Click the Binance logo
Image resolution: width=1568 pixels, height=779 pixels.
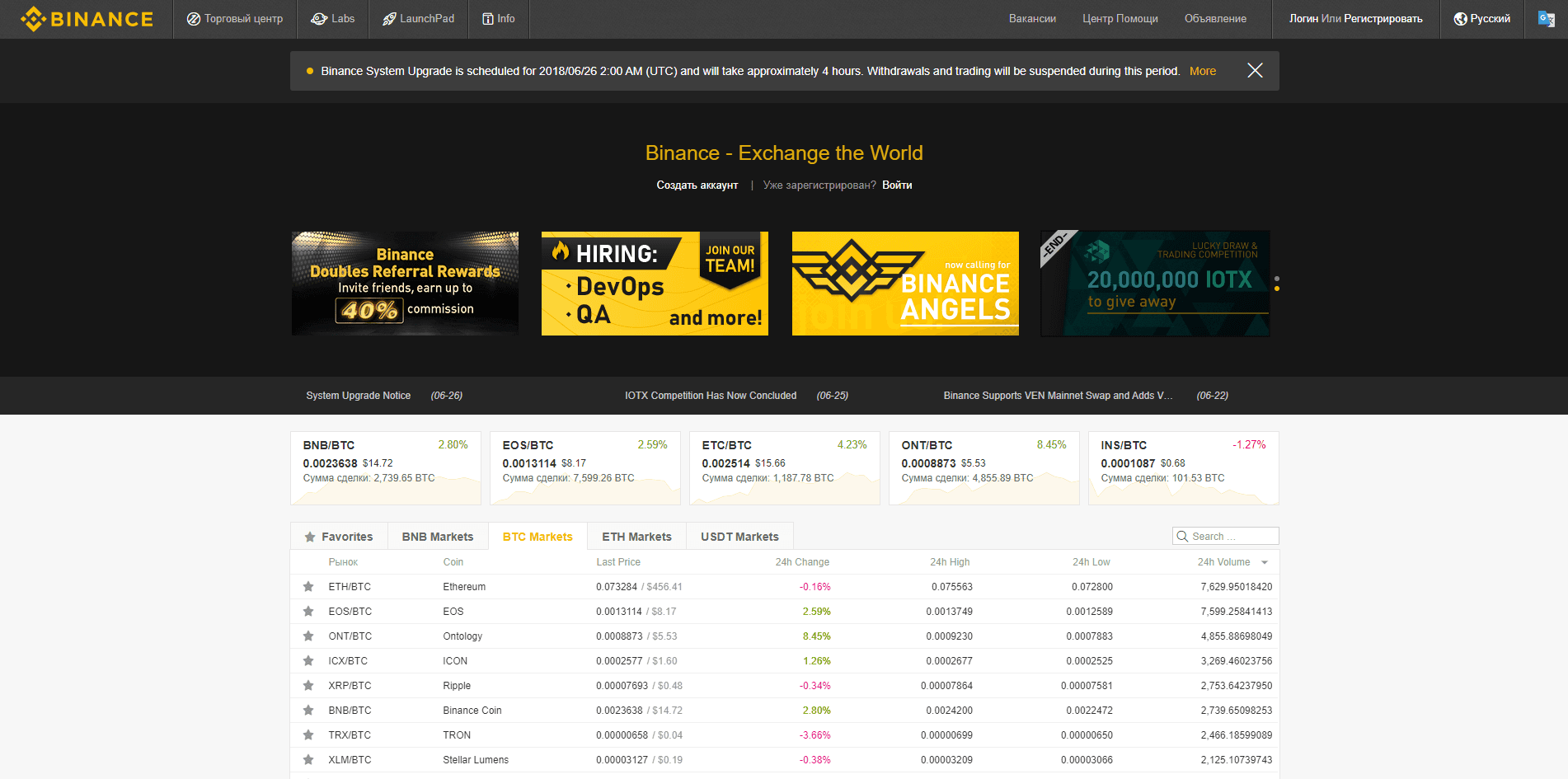pyautogui.click(x=87, y=18)
